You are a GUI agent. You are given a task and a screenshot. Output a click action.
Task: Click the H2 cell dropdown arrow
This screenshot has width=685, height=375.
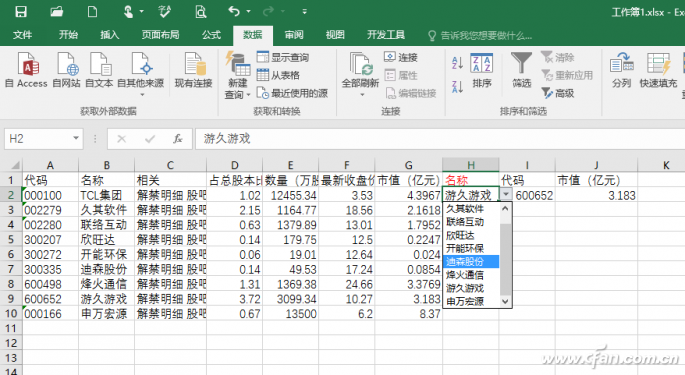point(505,194)
